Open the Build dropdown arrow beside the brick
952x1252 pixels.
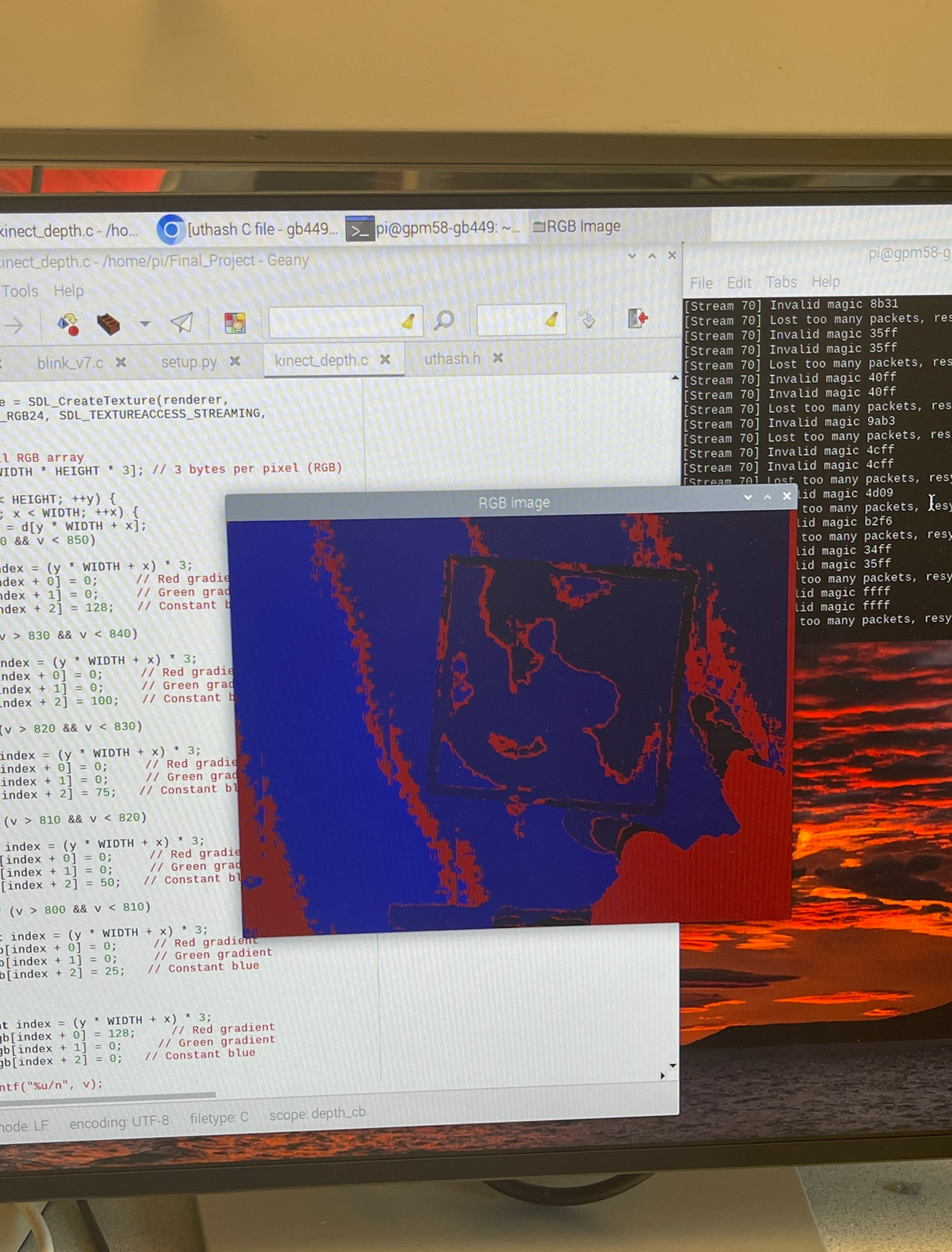[145, 323]
